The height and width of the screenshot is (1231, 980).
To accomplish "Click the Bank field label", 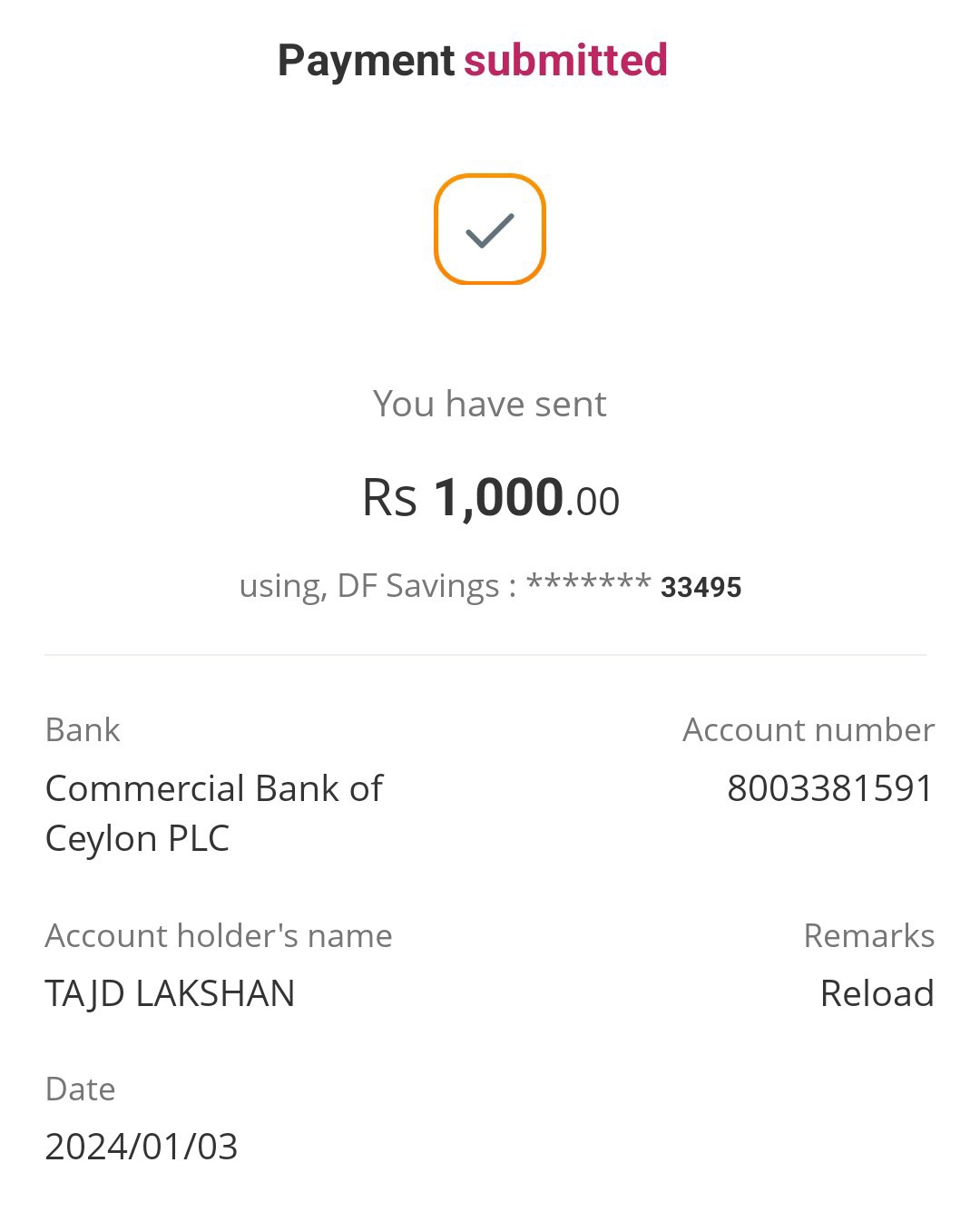I will click(83, 730).
